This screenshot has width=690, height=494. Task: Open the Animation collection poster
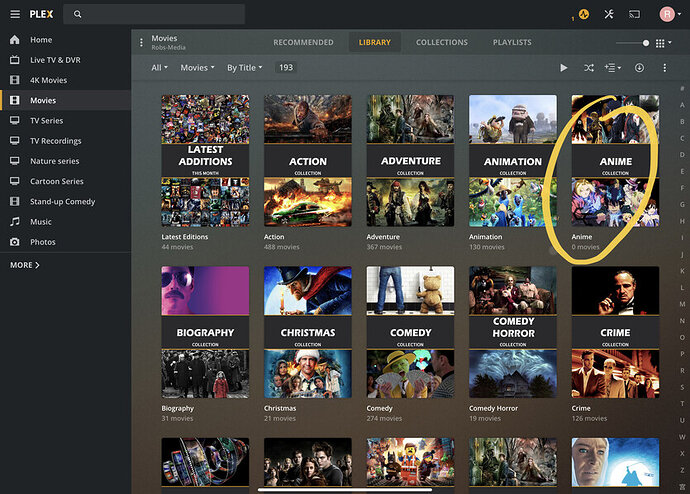point(513,161)
